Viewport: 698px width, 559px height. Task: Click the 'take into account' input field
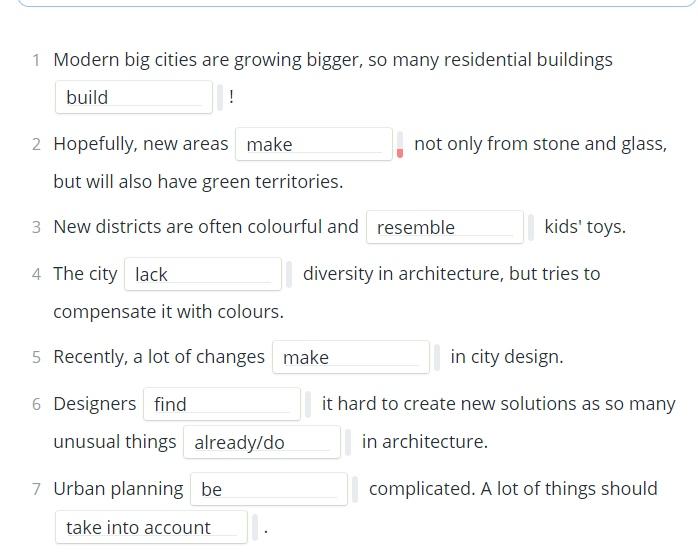[x=151, y=527]
